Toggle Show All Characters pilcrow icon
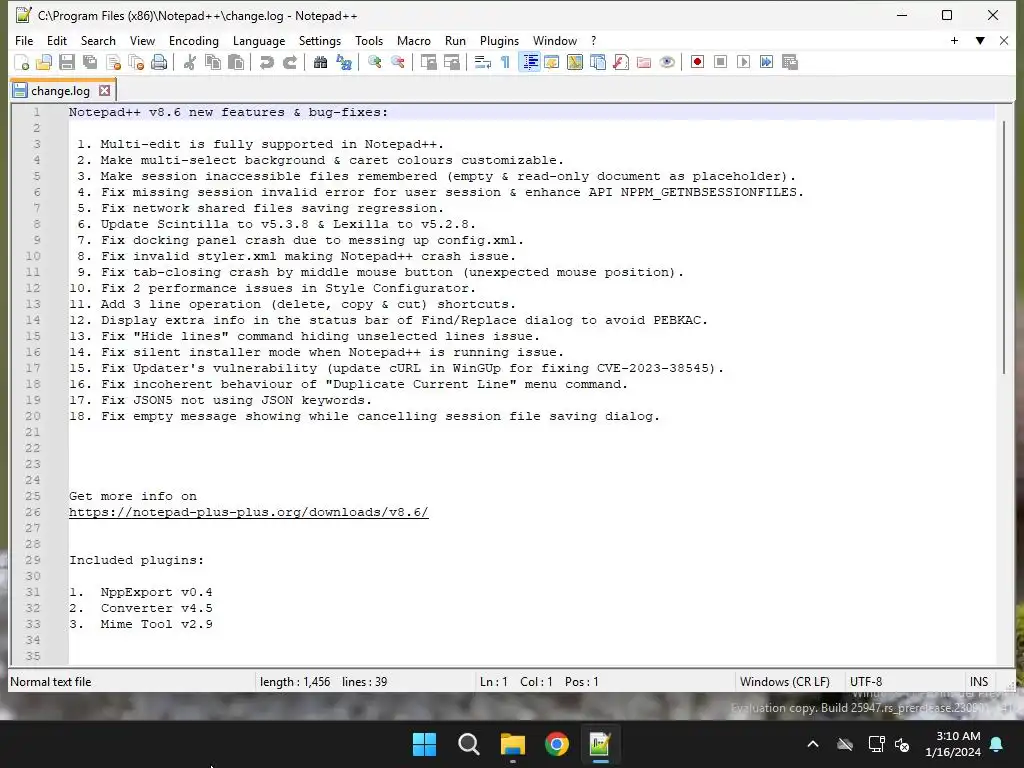The width and height of the screenshot is (1024, 768). click(505, 63)
